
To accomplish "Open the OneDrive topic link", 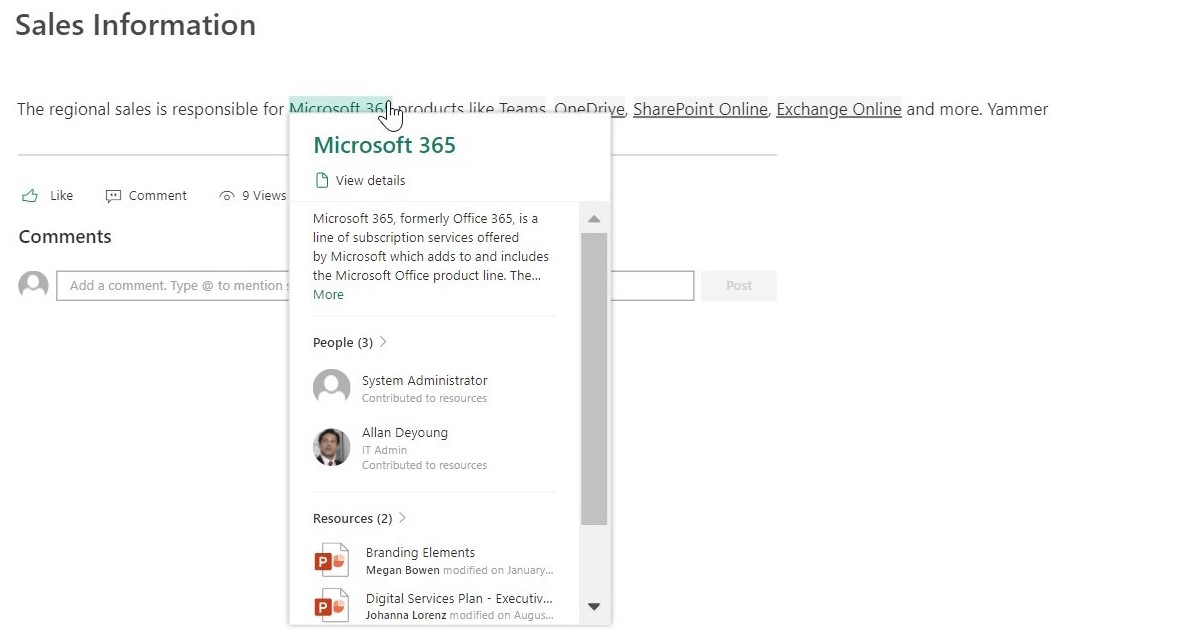I will coord(590,109).
